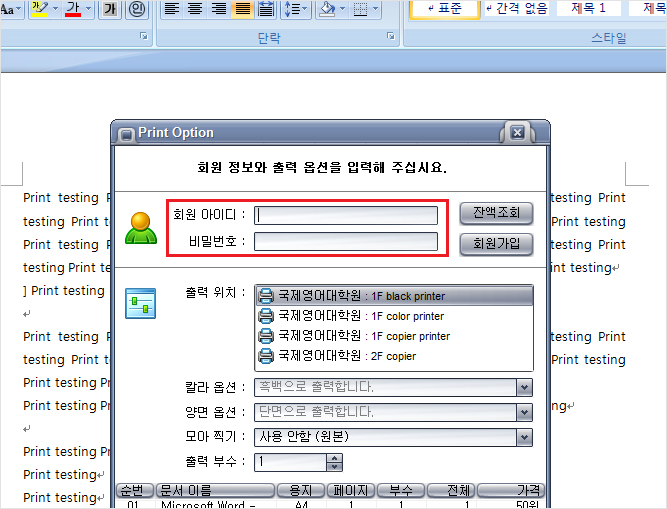Select 2F copier location
Screen dimensions: 667x509
(x=394, y=356)
